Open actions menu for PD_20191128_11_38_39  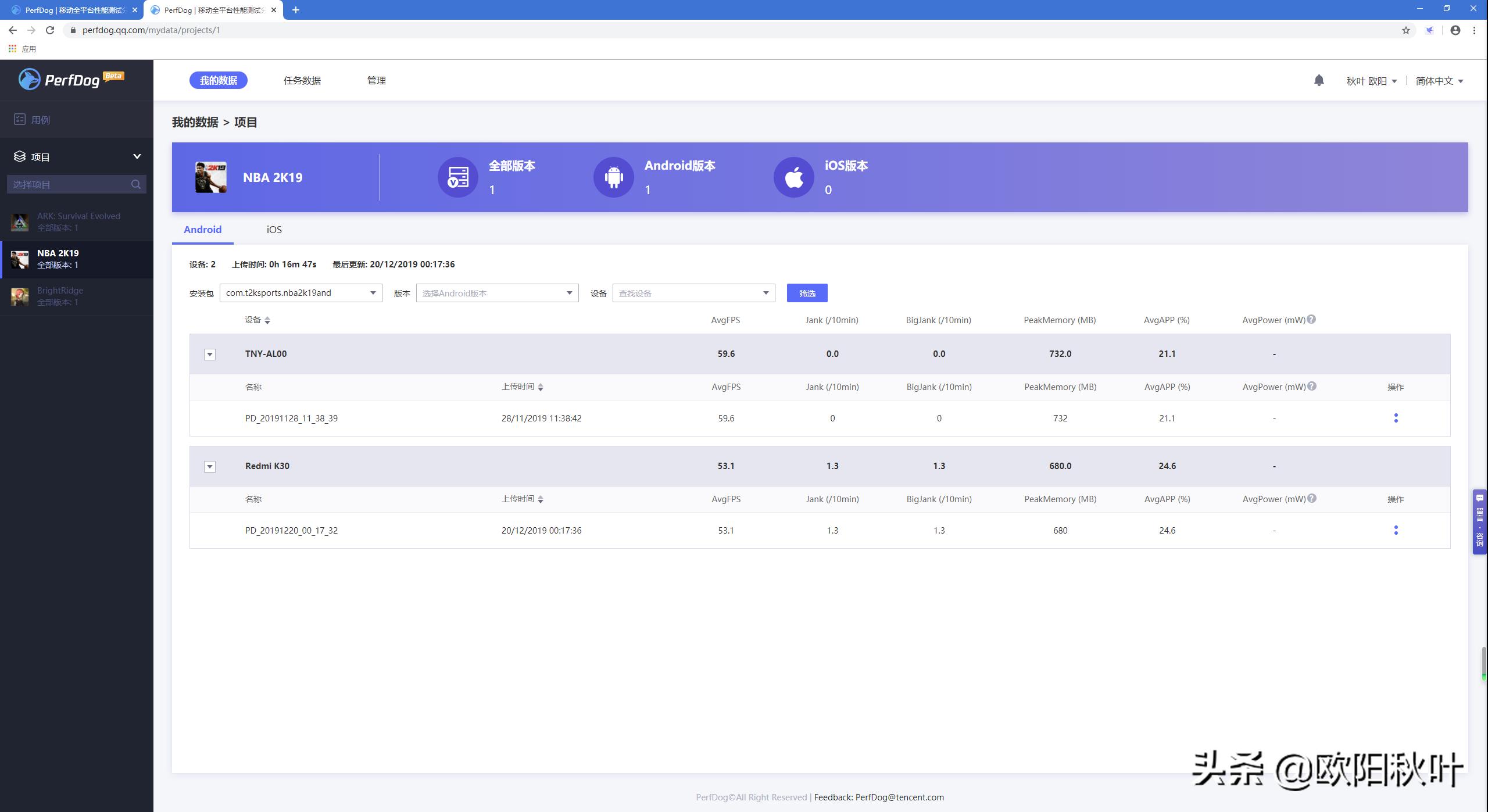(1396, 418)
